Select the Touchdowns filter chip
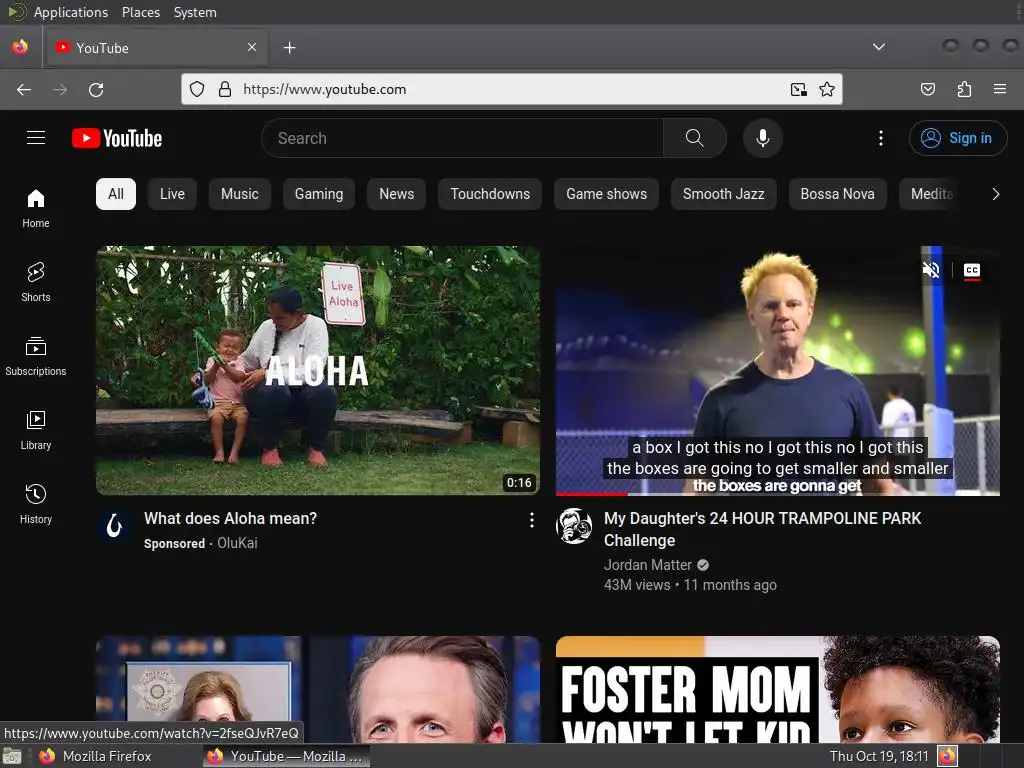Image resolution: width=1024 pixels, height=768 pixels. 490,194
